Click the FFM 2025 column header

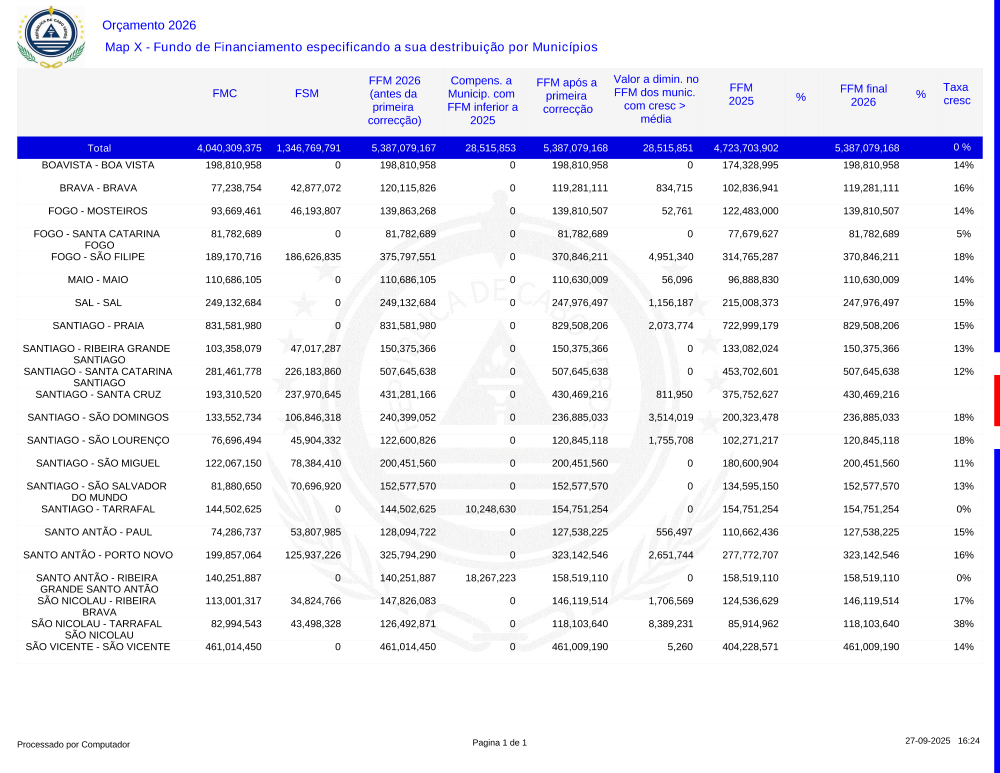[x=741, y=94]
